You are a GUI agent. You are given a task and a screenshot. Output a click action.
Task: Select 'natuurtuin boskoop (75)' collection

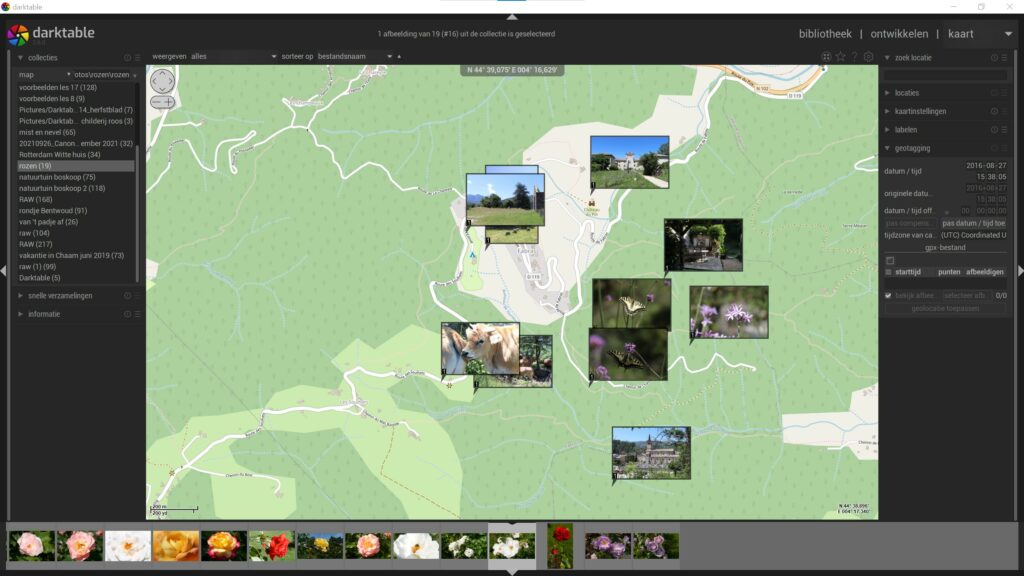pyautogui.click(x=57, y=177)
